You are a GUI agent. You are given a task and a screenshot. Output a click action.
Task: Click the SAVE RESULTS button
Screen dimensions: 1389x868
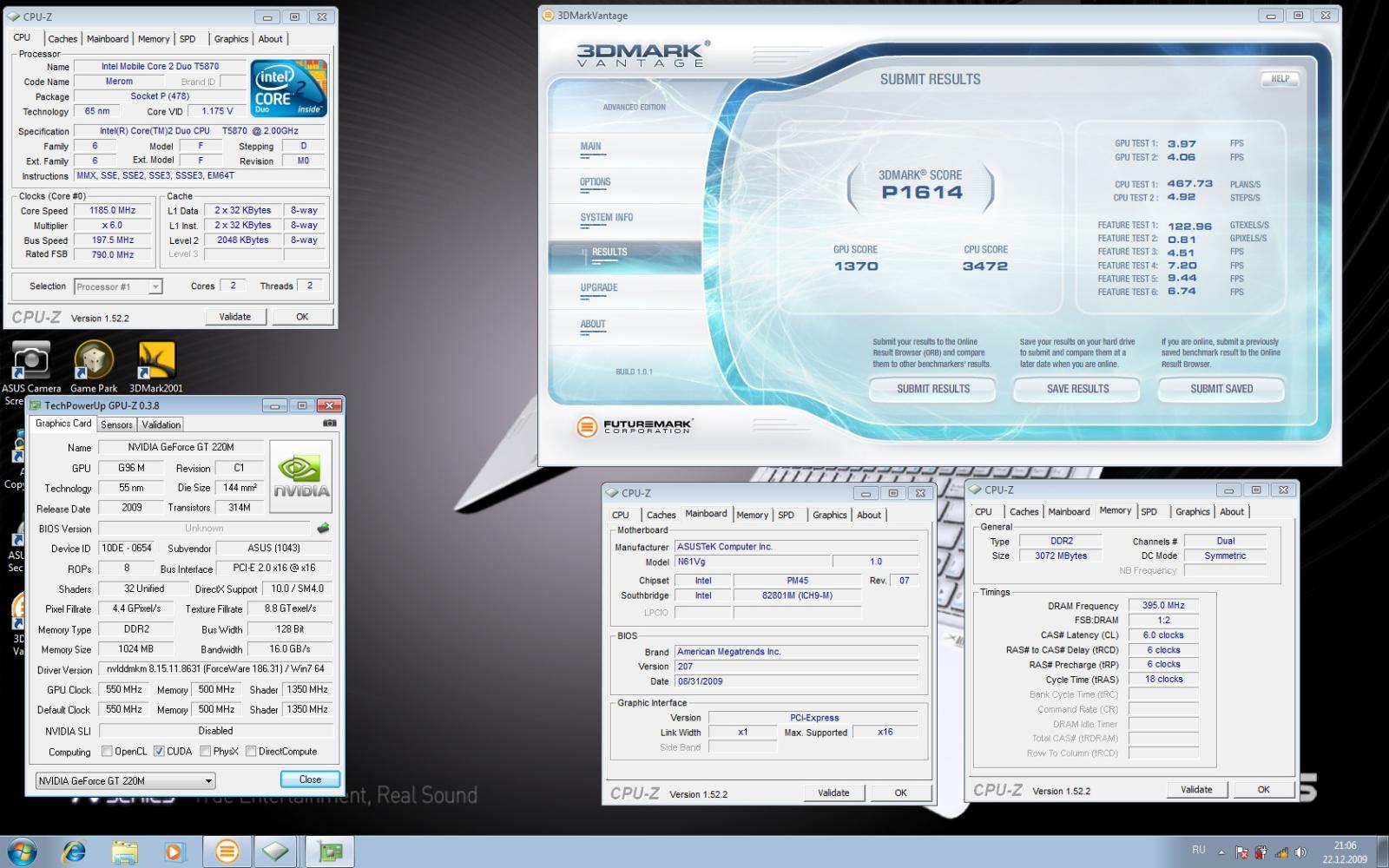click(1077, 390)
